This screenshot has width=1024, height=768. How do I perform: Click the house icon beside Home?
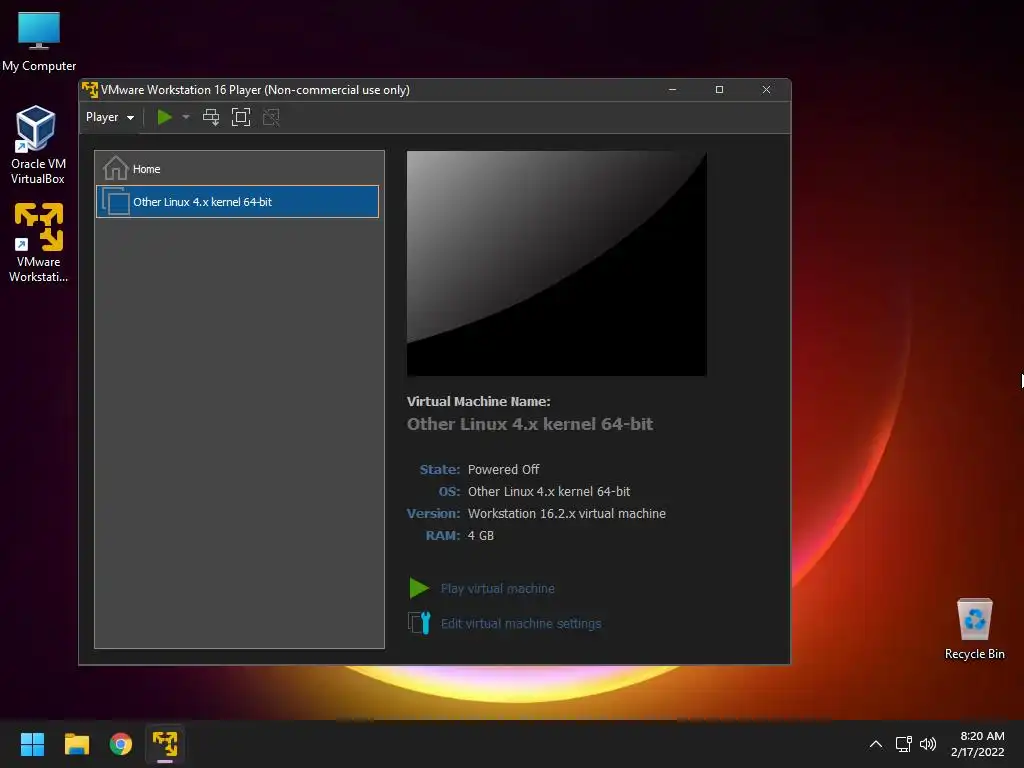point(115,168)
